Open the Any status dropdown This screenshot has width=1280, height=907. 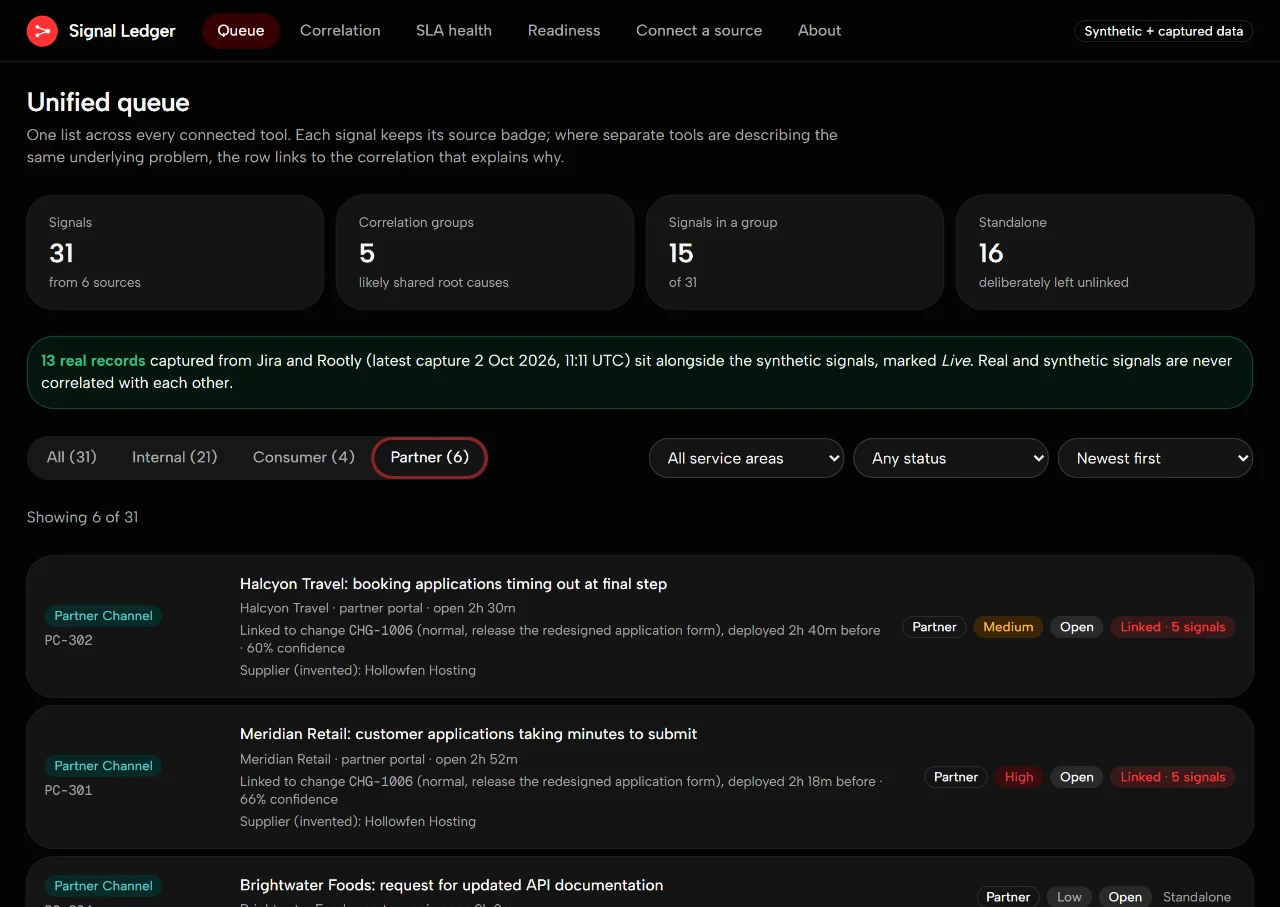951,458
